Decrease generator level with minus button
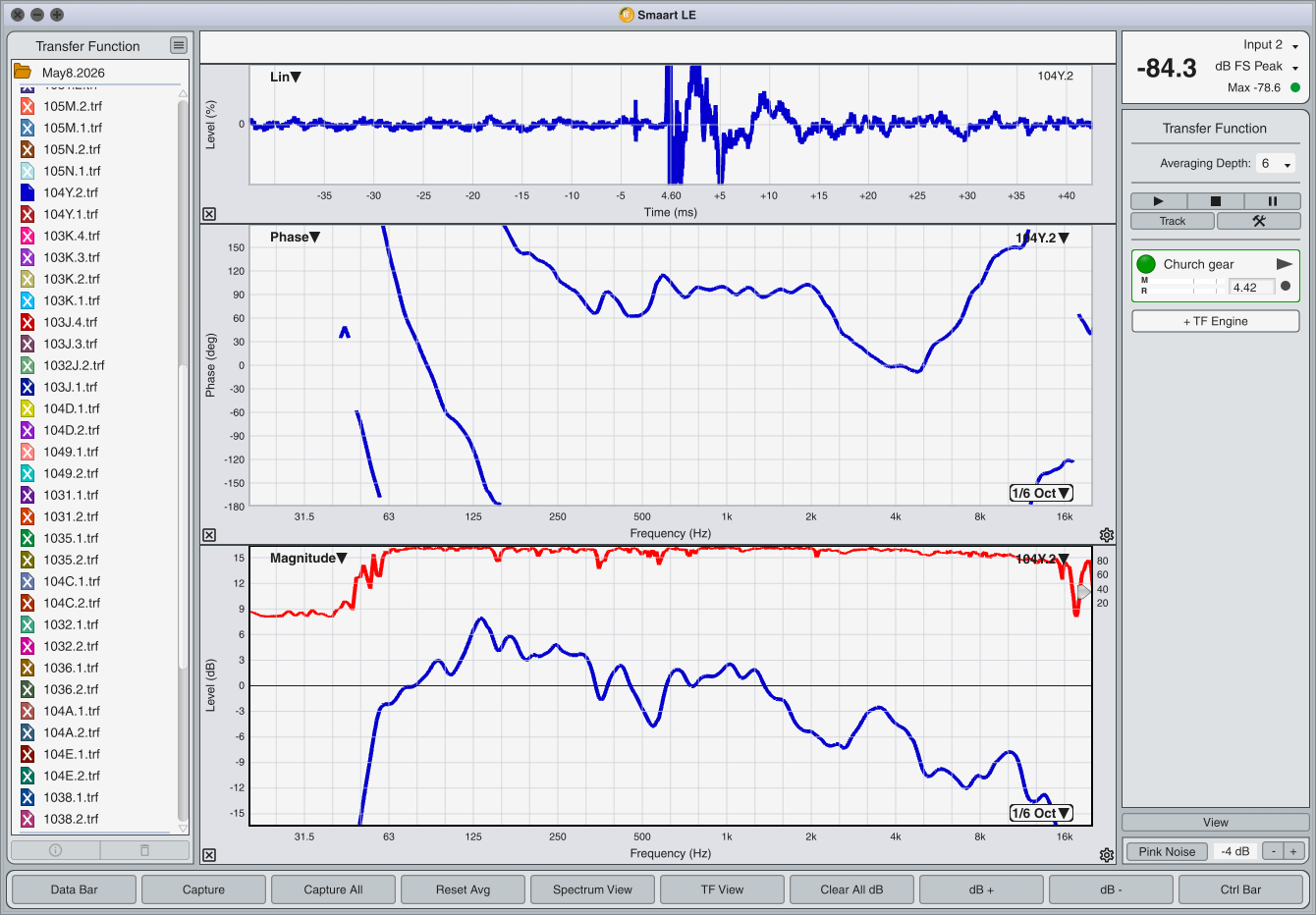The image size is (1316, 915). [1273, 851]
